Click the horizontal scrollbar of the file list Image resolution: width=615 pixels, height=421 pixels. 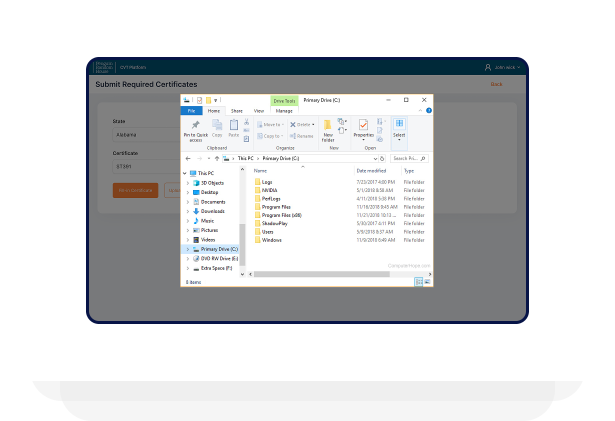point(322,274)
